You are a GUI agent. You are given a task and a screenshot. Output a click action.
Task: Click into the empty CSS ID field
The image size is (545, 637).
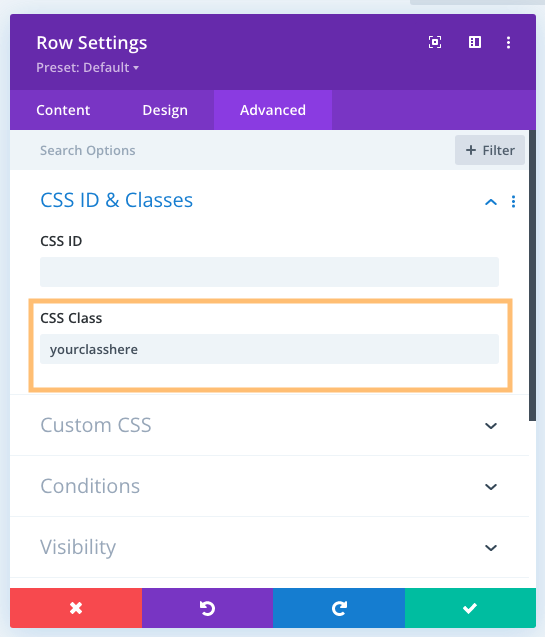pos(269,272)
